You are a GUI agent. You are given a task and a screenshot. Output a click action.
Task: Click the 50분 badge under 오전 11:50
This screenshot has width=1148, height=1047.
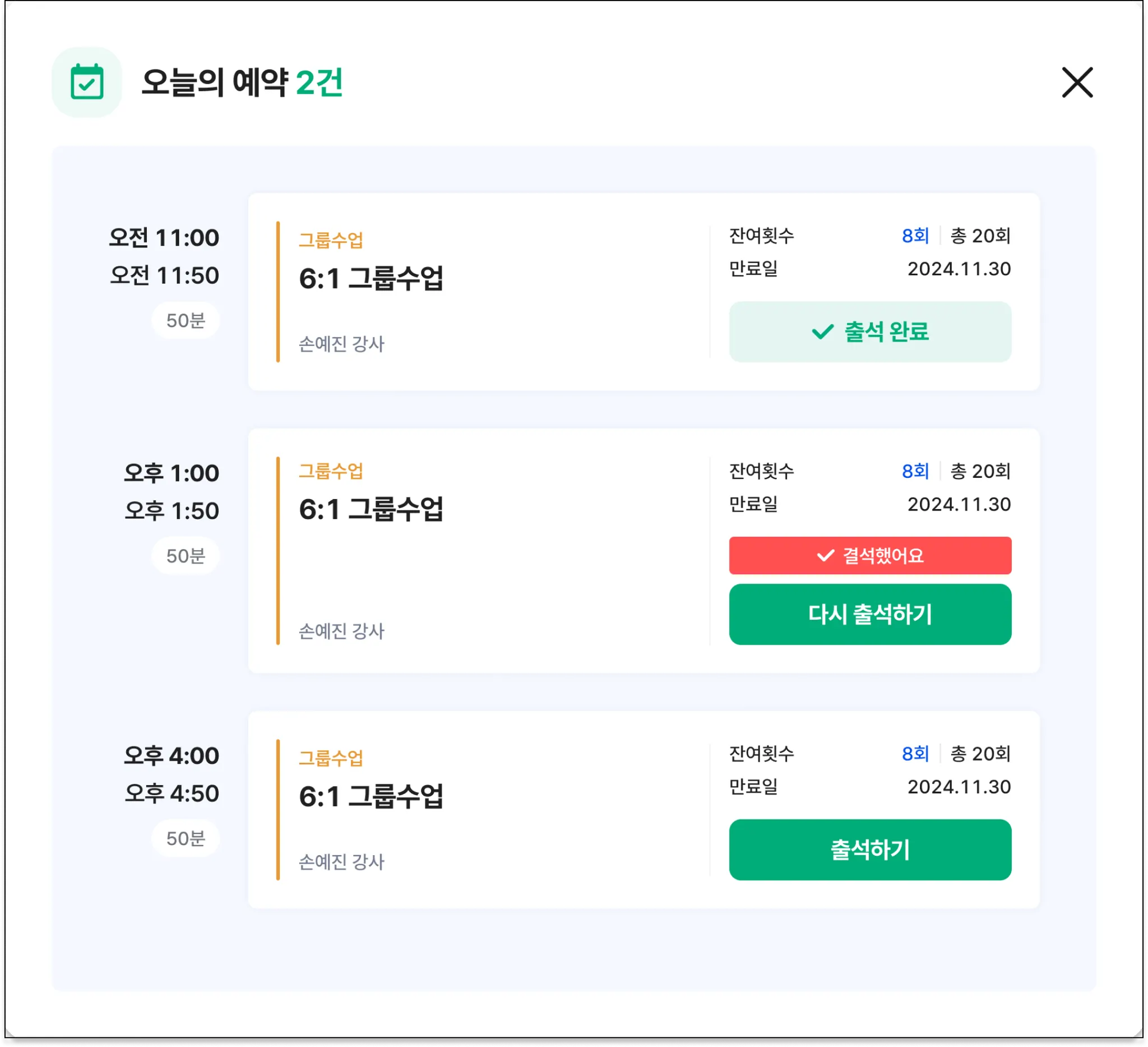click(186, 321)
